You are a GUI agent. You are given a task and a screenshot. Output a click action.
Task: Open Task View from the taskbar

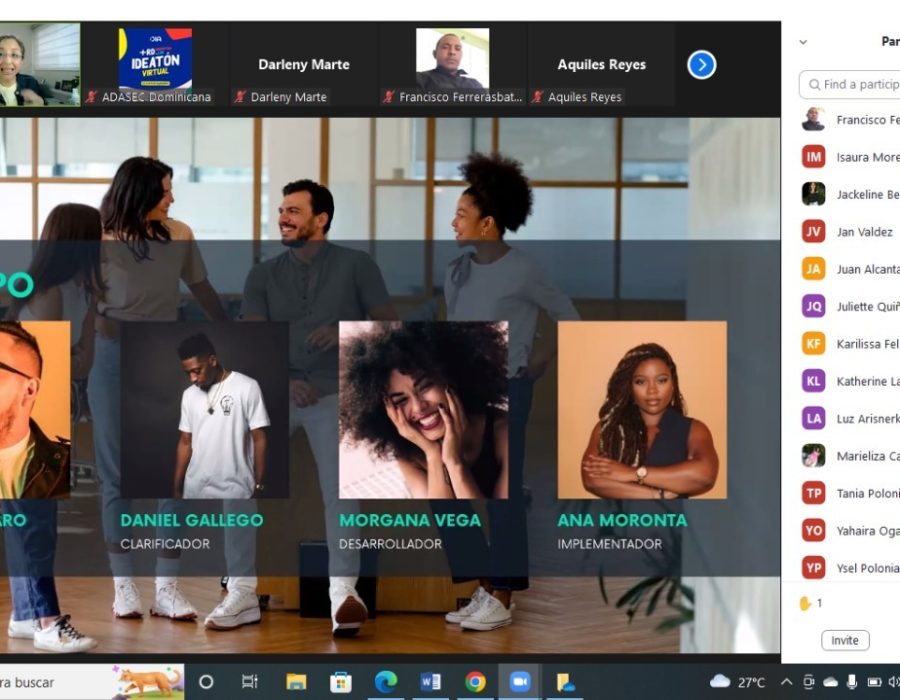pyautogui.click(x=248, y=679)
